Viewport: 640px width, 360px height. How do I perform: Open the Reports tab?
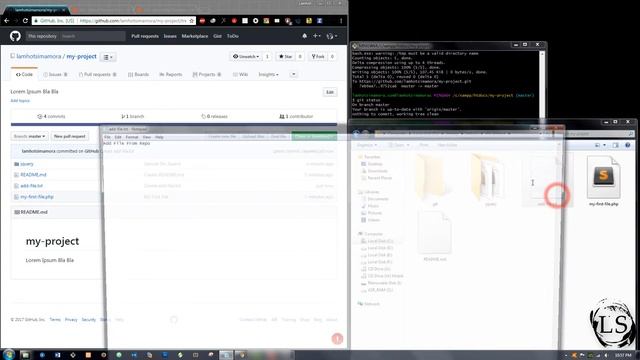(171, 75)
